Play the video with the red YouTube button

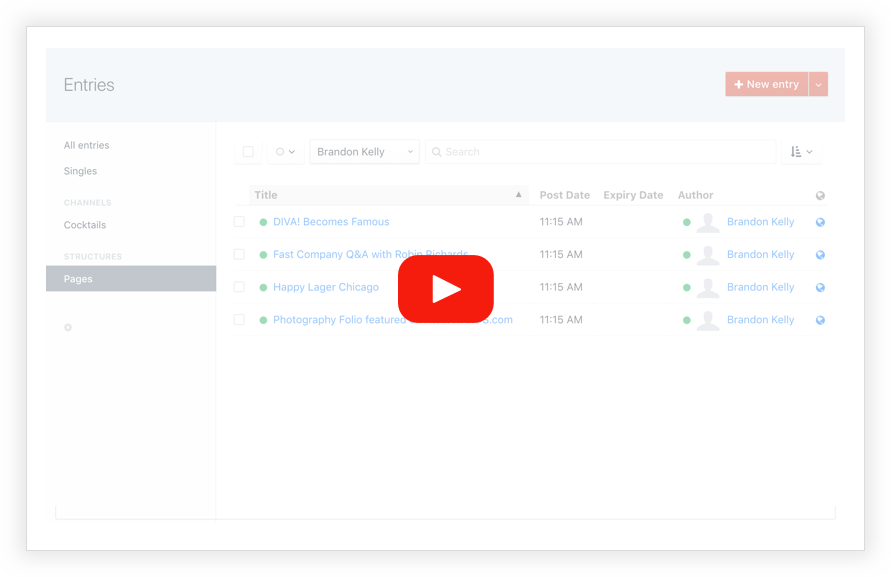coord(446,289)
